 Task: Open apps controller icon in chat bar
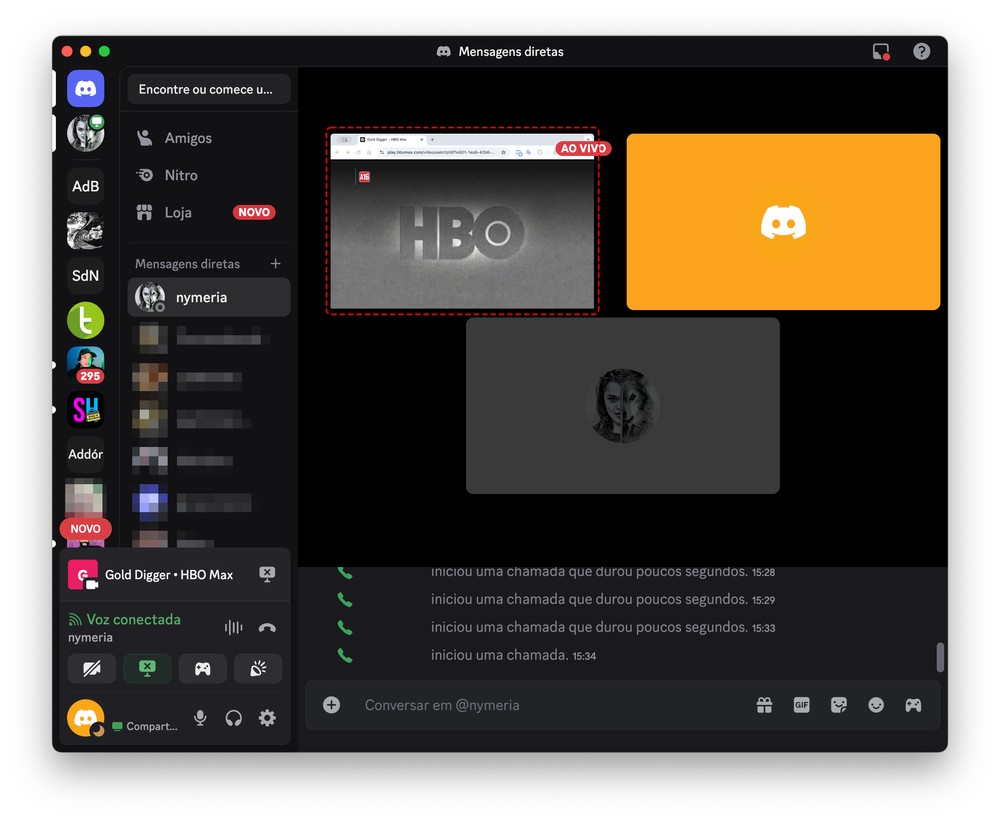pyautogui.click(x=913, y=705)
